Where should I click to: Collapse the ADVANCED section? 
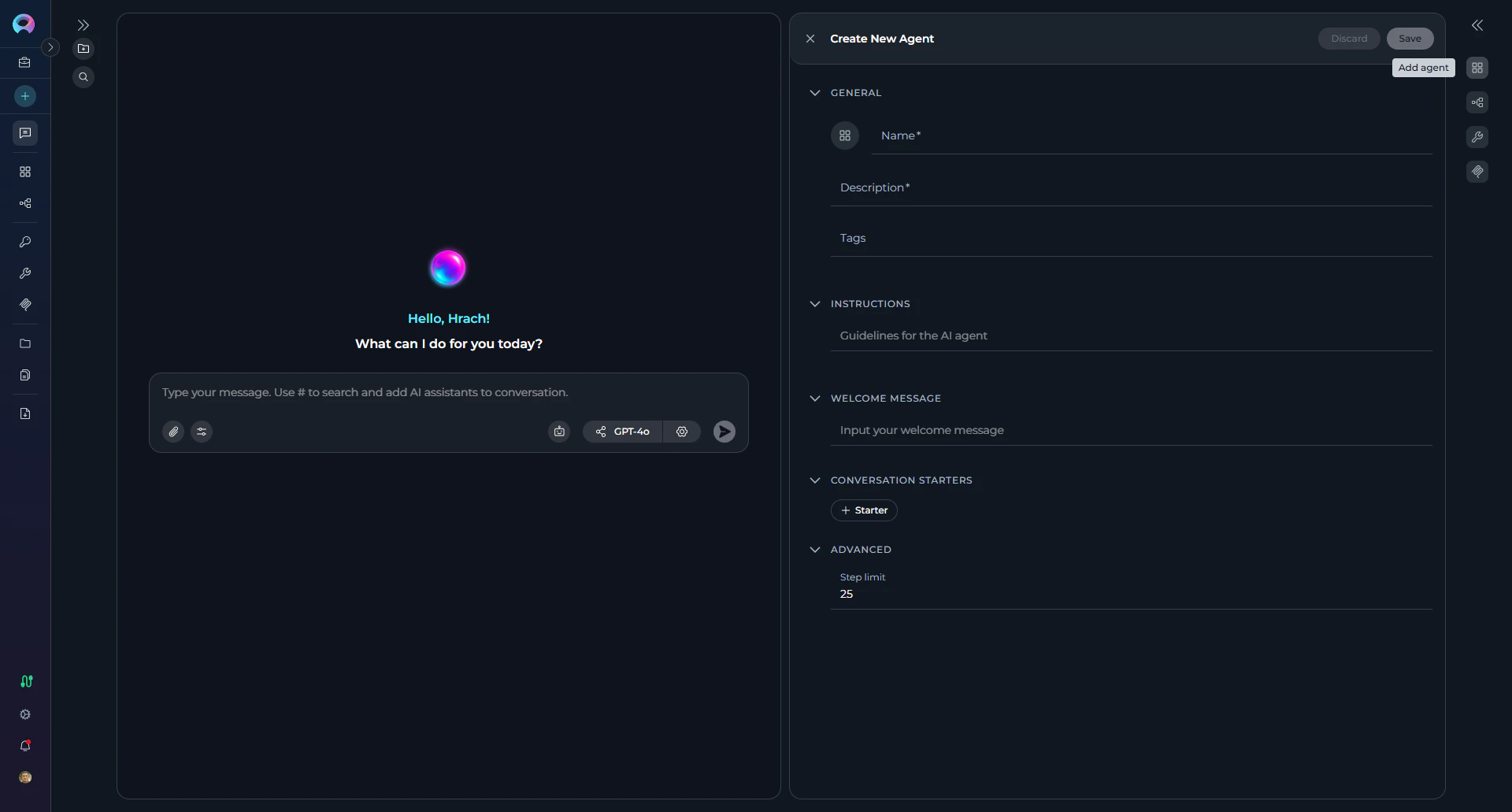pos(815,549)
